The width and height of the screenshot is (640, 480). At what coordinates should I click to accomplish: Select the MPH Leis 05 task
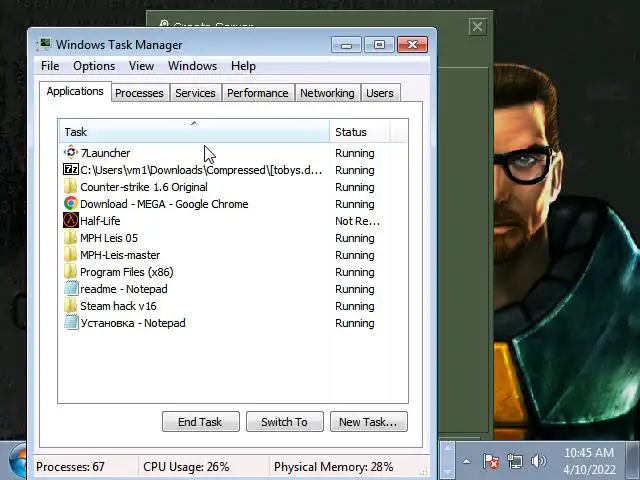click(x=109, y=238)
